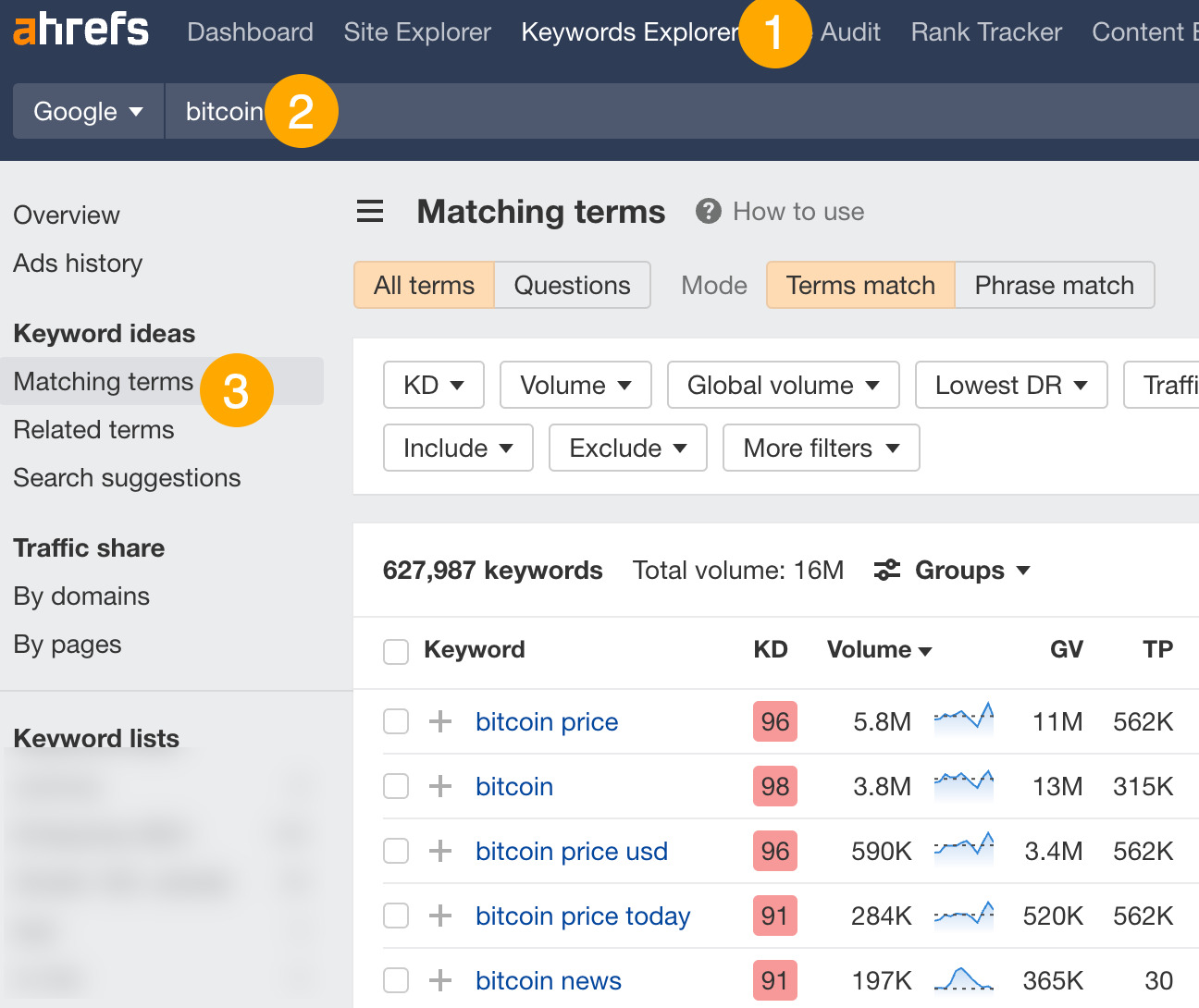Open the More filters dropdown

[820, 448]
